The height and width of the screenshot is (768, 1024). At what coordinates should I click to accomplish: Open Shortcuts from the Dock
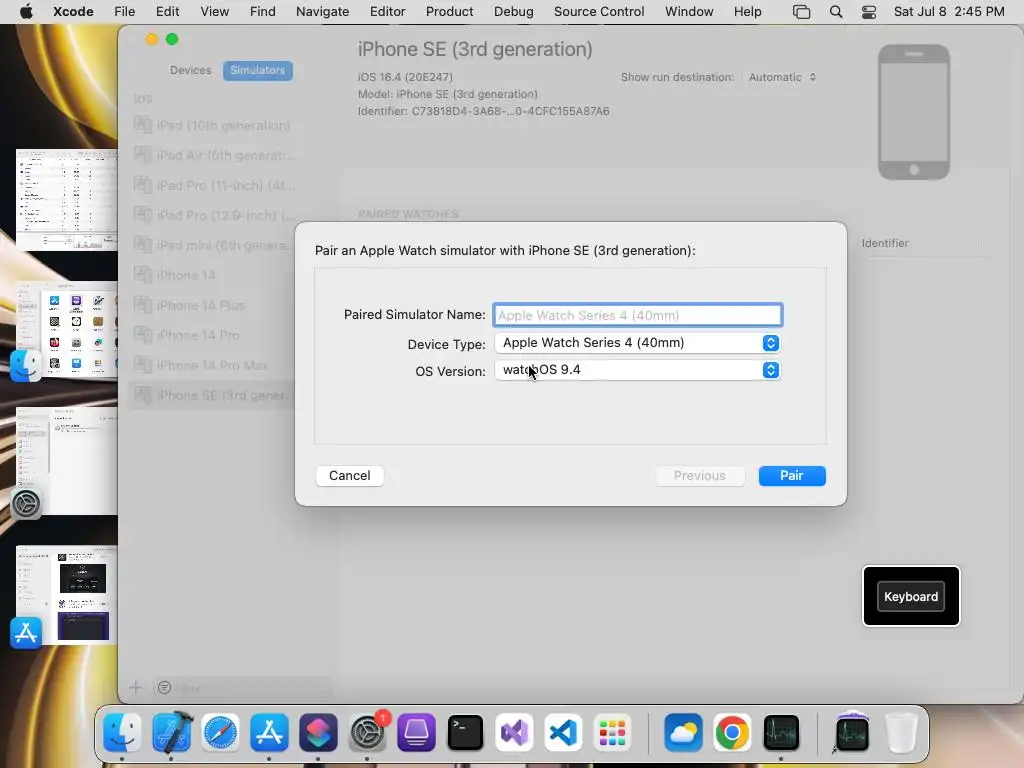click(x=318, y=732)
